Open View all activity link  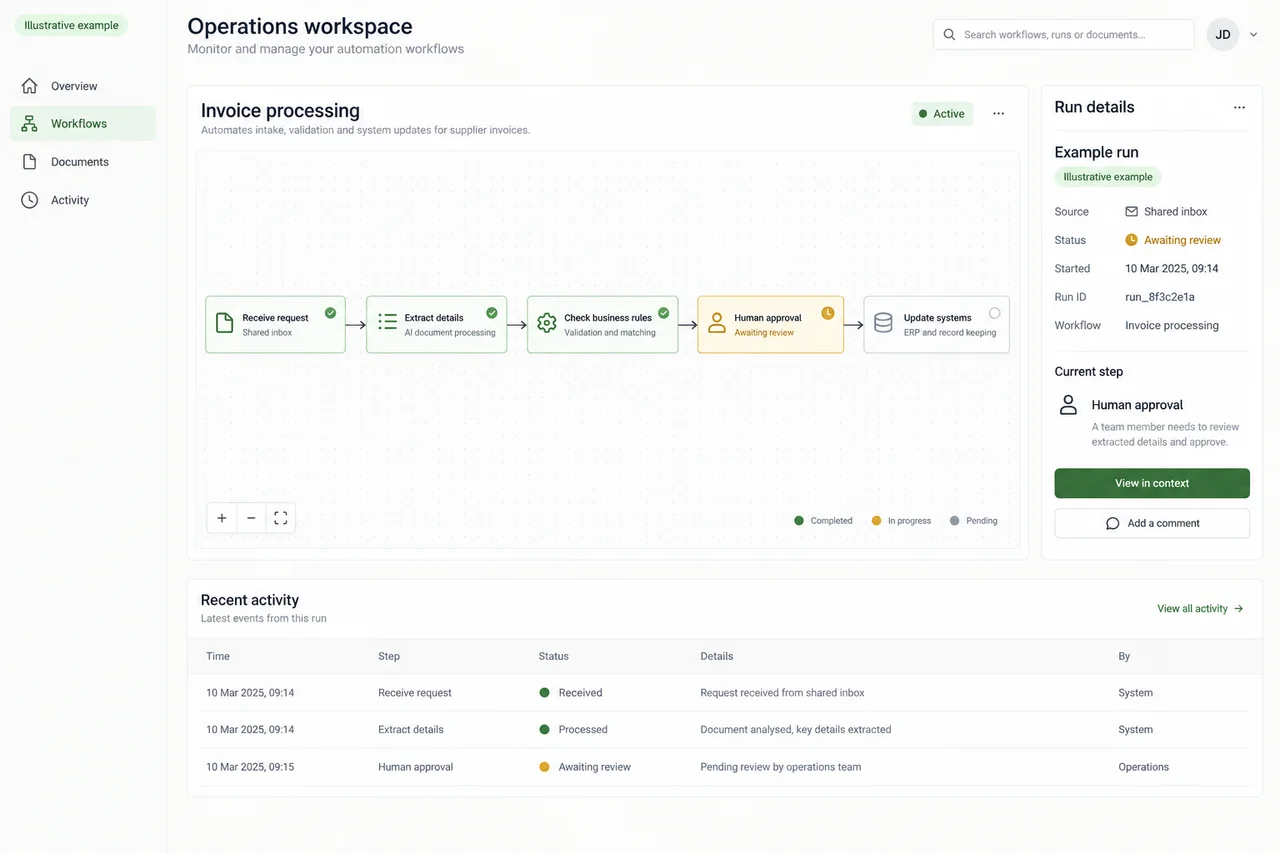(1200, 608)
